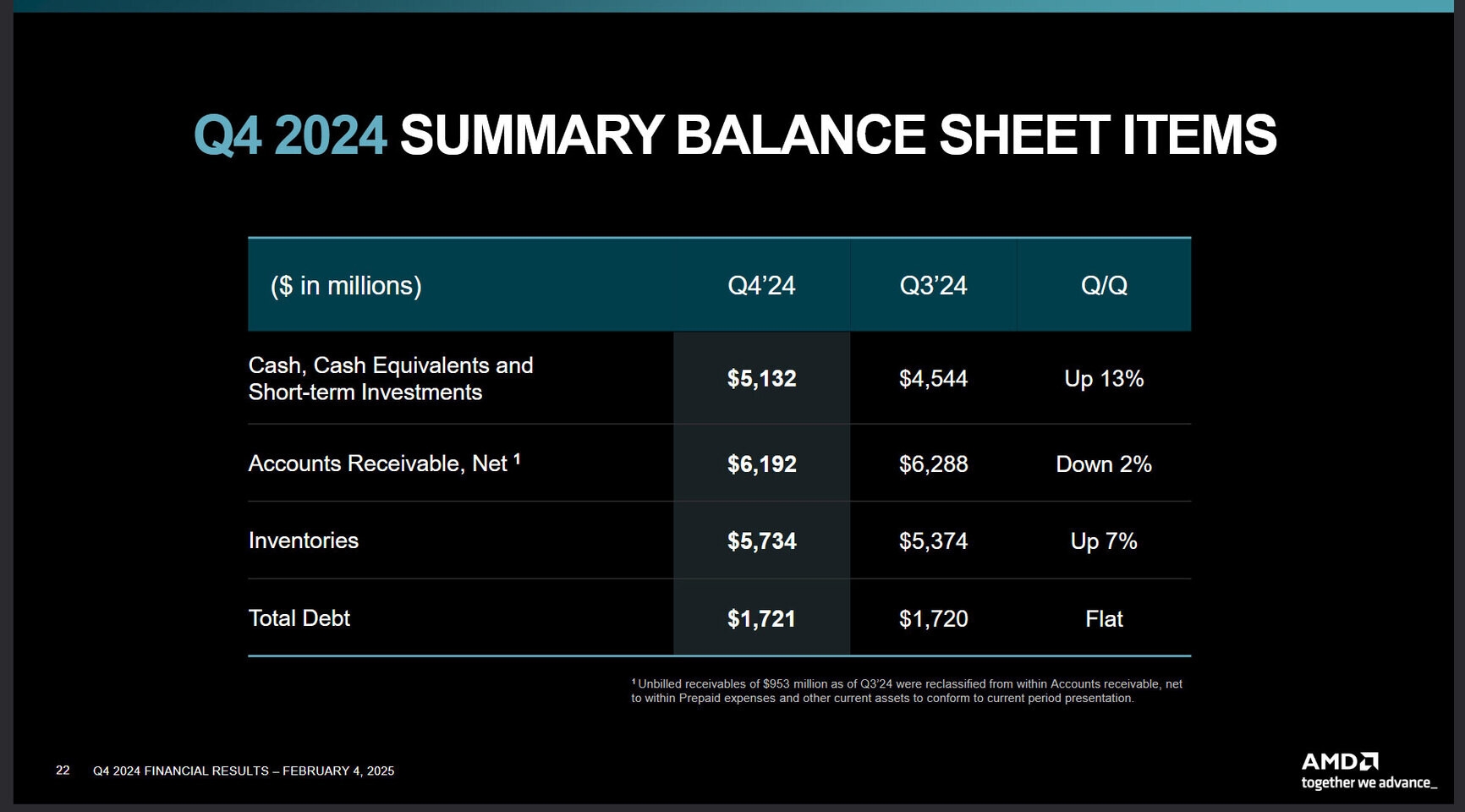Click the $6,288 Q3'24 receivables value
1465x812 pixels.
[x=933, y=464]
